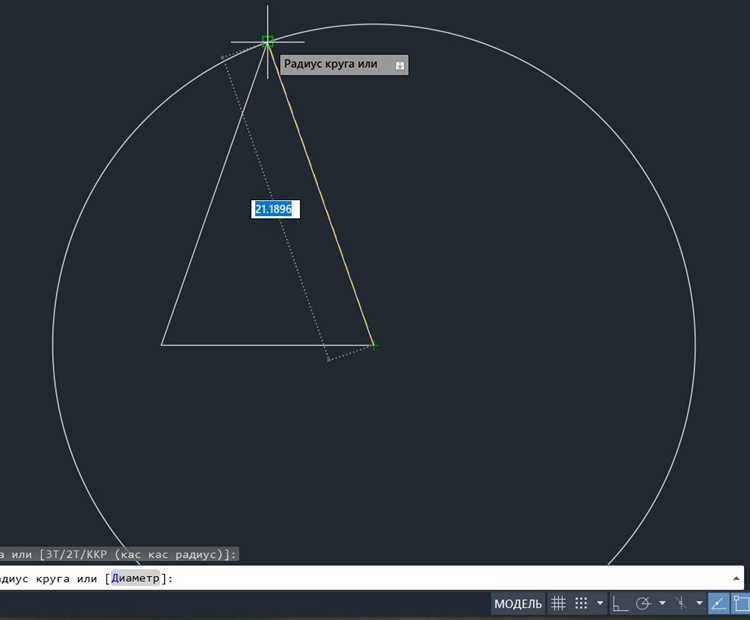Image resolution: width=750 pixels, height=620 pixels.
Task: Toggle ortho mode right-angle icon
Action: point(619,604)
